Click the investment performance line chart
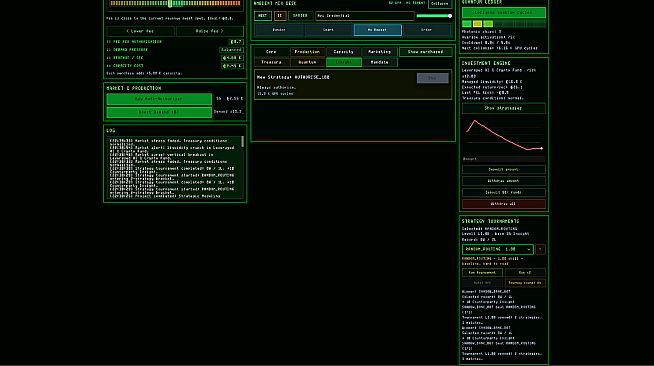Image resolution: width=654 pixels, height=366 pixels. pyautogui.click(x=503, y=135)
